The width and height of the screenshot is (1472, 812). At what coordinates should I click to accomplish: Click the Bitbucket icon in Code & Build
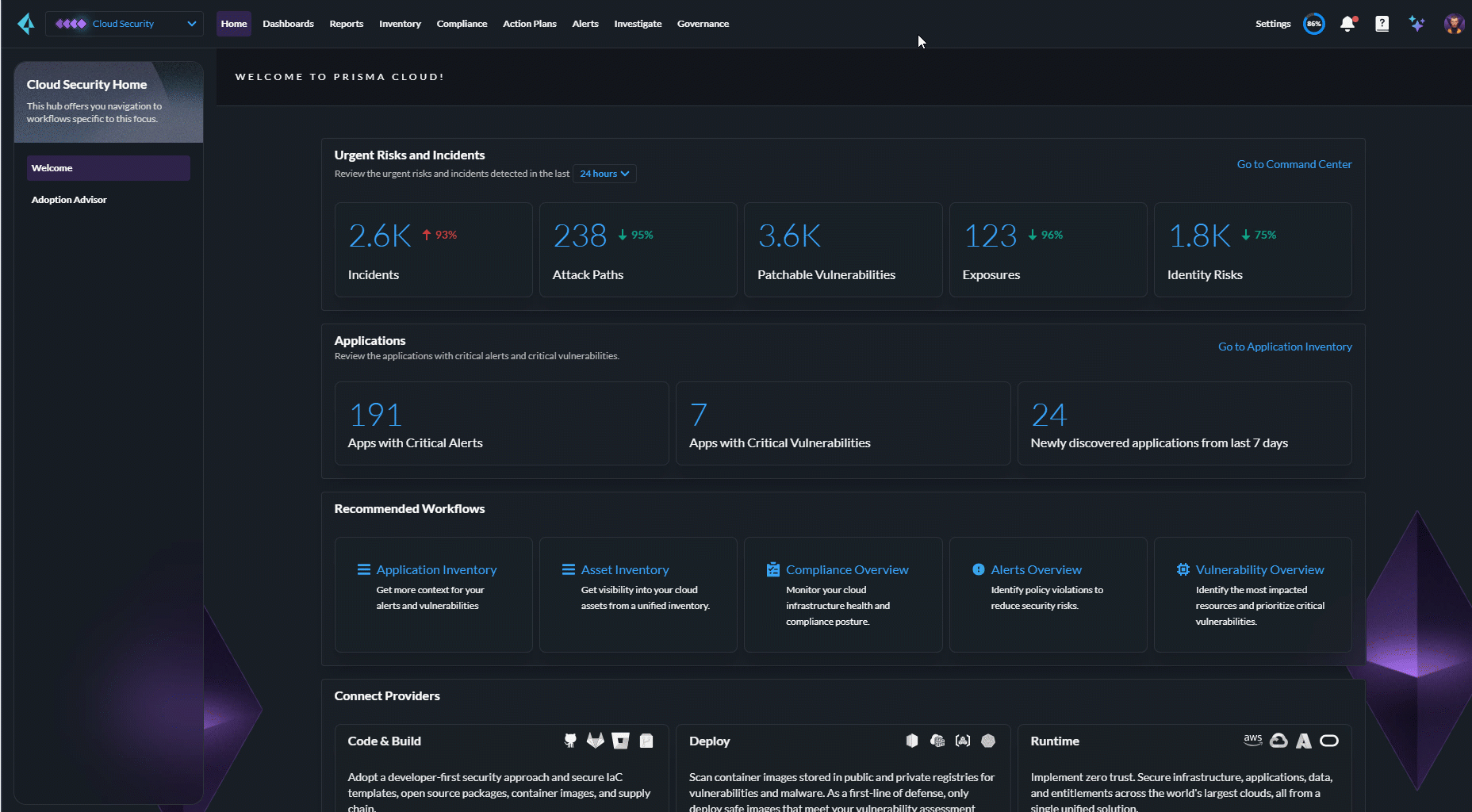pyautogui.click(x=620, y=741)
